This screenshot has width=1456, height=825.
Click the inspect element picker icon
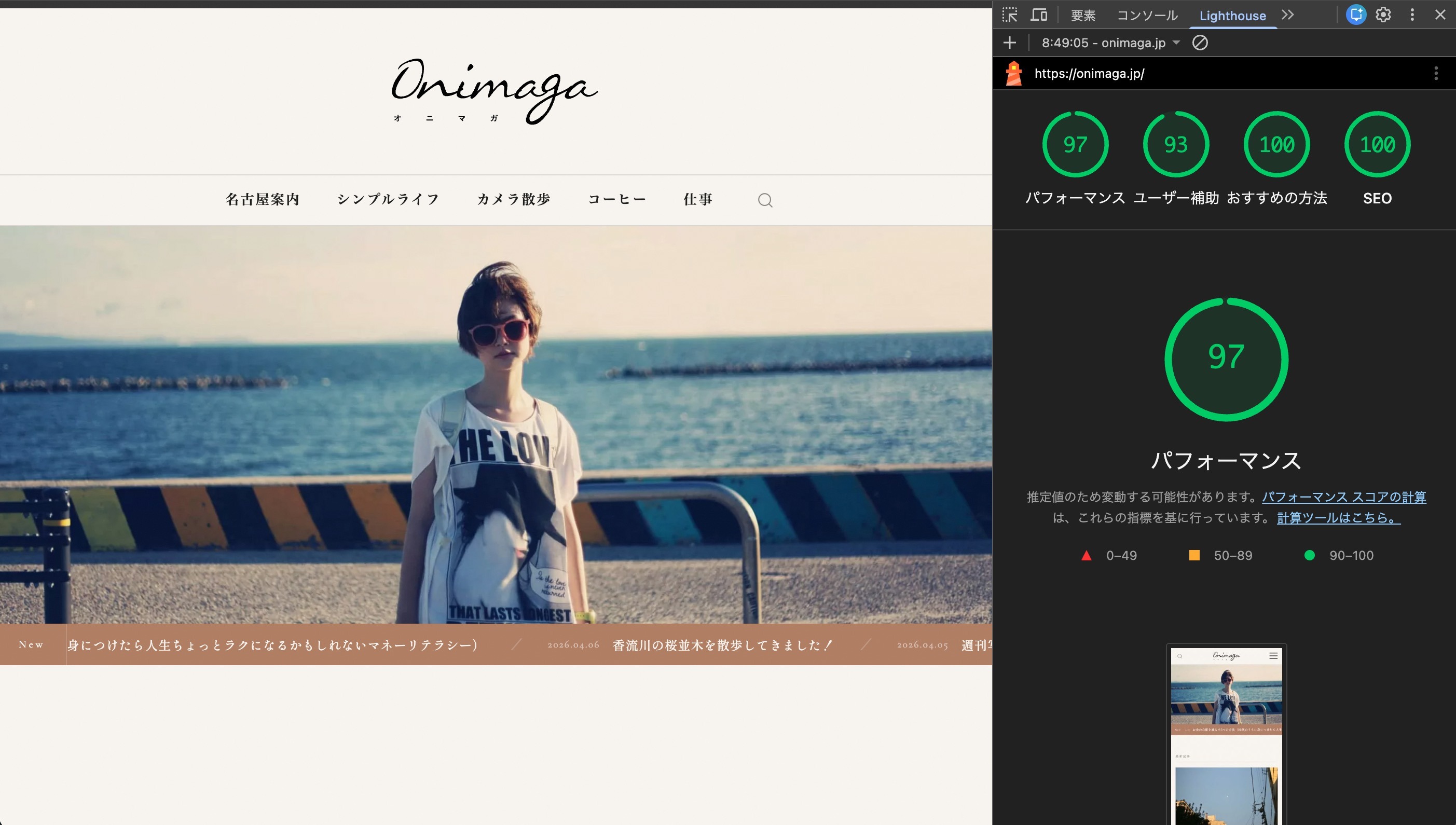[1010, 15]
